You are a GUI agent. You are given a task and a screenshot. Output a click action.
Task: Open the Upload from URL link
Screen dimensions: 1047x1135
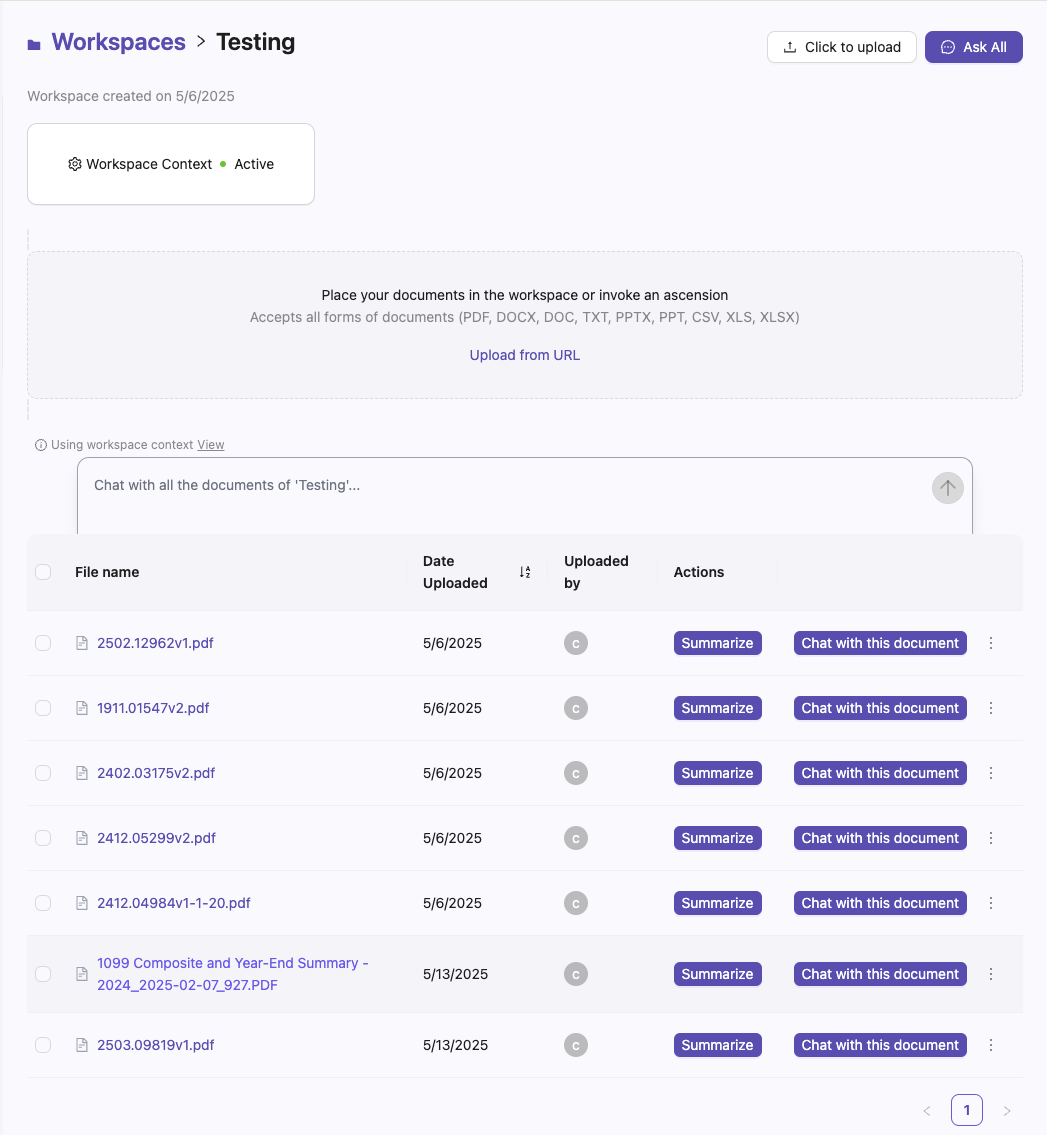(x=524, y=355)
